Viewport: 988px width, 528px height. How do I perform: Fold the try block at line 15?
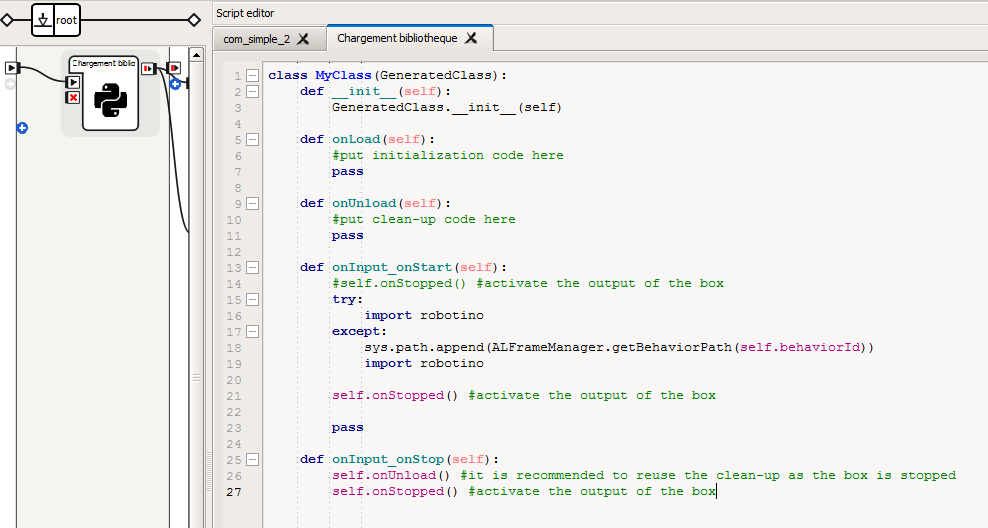pos(252,299)
